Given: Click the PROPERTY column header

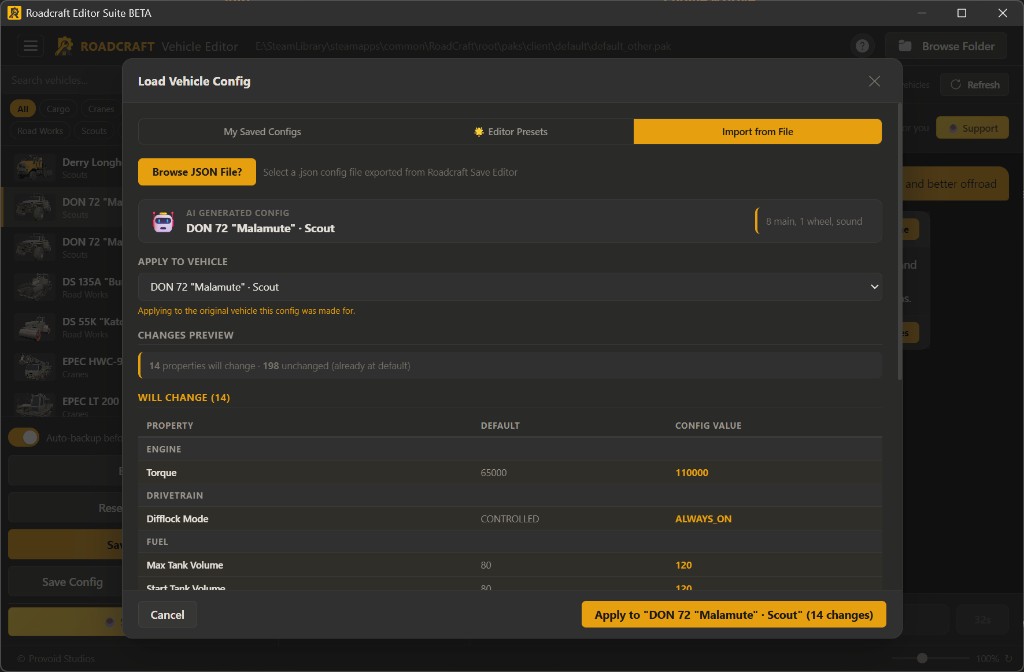Looking at the screenshot, I should coord(170,426).
